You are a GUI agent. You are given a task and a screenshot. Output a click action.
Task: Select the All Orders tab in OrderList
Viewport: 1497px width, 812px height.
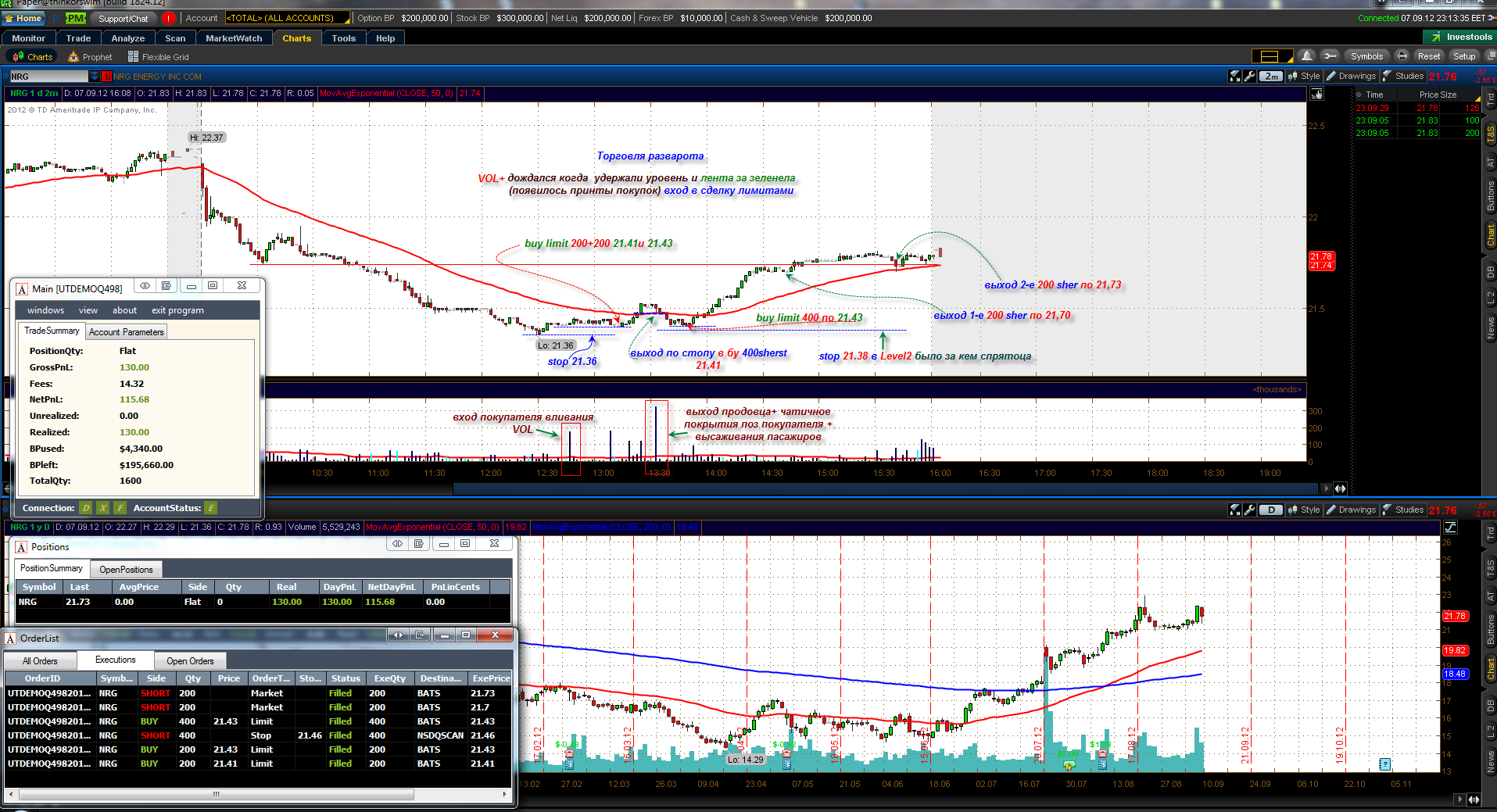click(40, 661)
